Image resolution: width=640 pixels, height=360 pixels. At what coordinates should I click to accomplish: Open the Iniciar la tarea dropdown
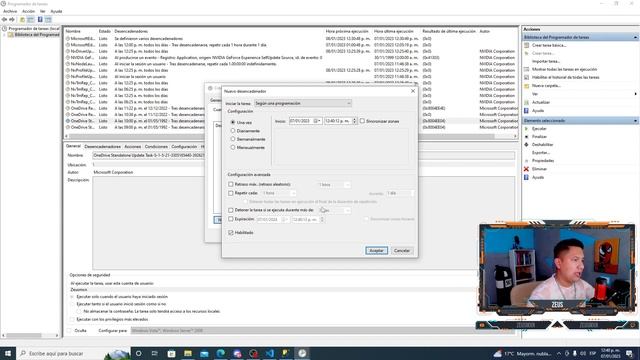[302, 103]
